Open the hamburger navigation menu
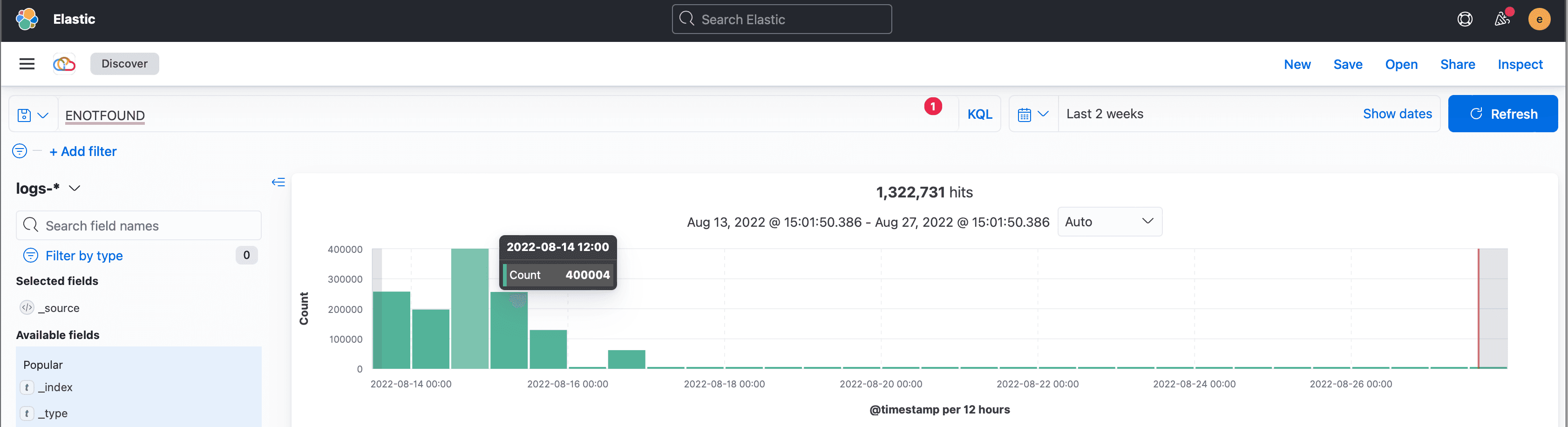This screenshot has width=1568, height=427. click(27, 64)
